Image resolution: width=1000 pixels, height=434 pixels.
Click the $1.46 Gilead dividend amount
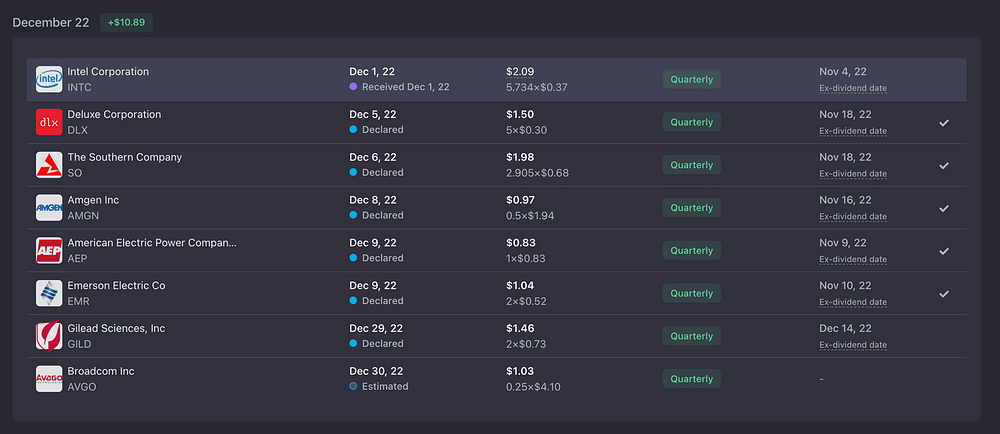[520, 328]
